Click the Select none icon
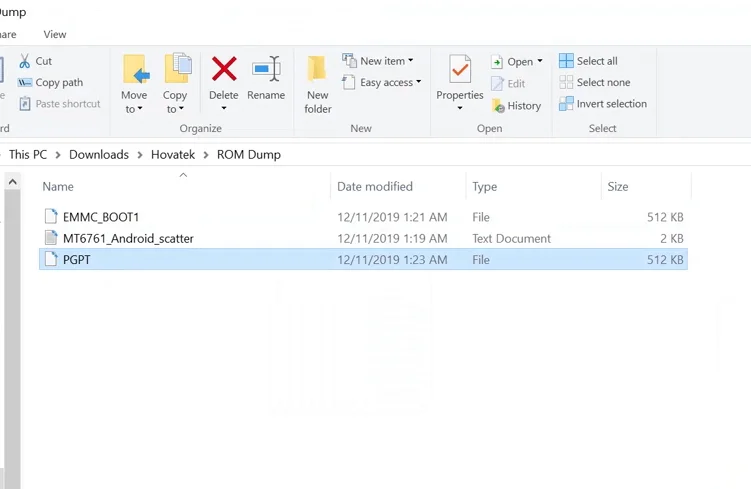This screenshot has height=489, width=751. pyautogui.click(x=566, y=82)
